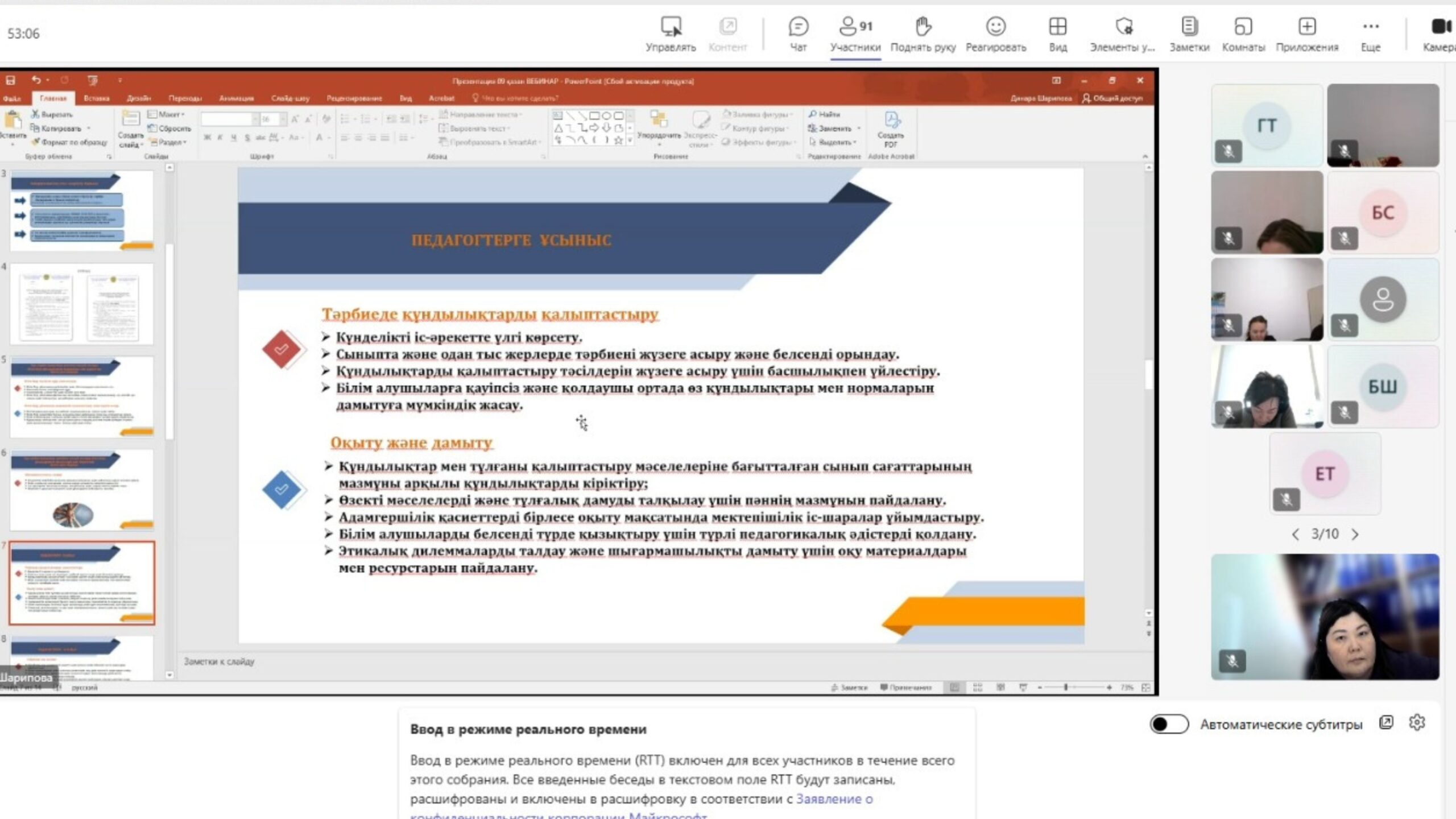Click the БШ participant tile
Image resolution: width=1456 pixels, height=819 pixels.
[1383, 387]
